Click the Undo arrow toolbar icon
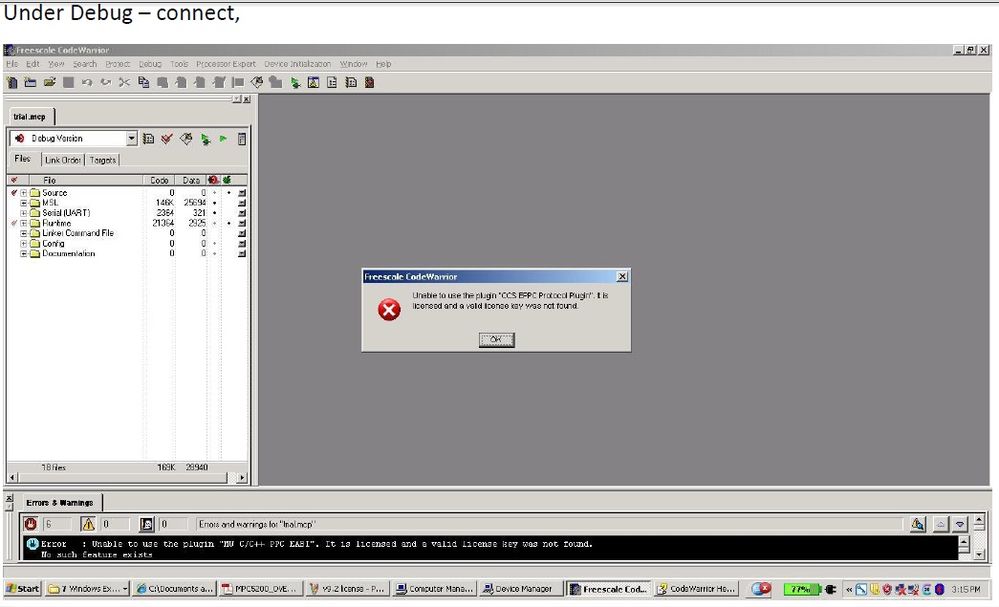This screenshot has height=607, width=999. click(87, 82)
